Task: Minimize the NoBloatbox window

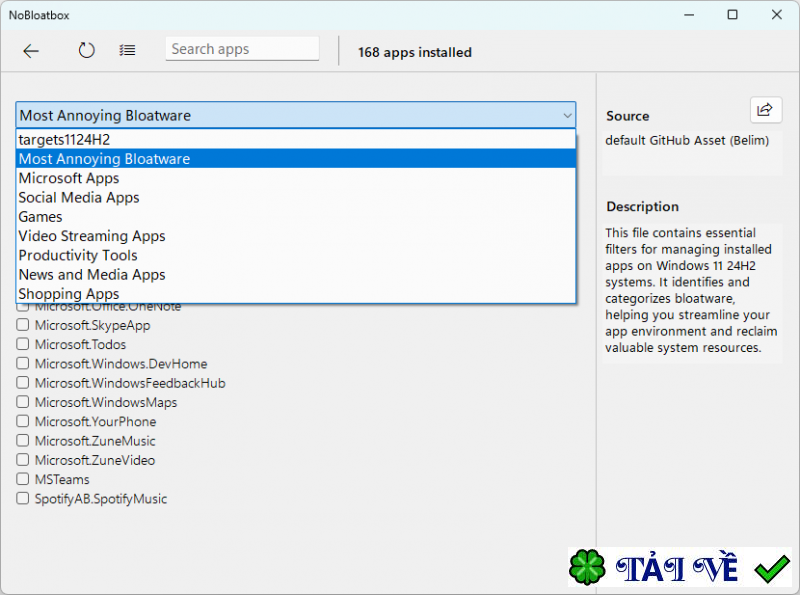Action: pyautogui.click(x=689, y=15)
